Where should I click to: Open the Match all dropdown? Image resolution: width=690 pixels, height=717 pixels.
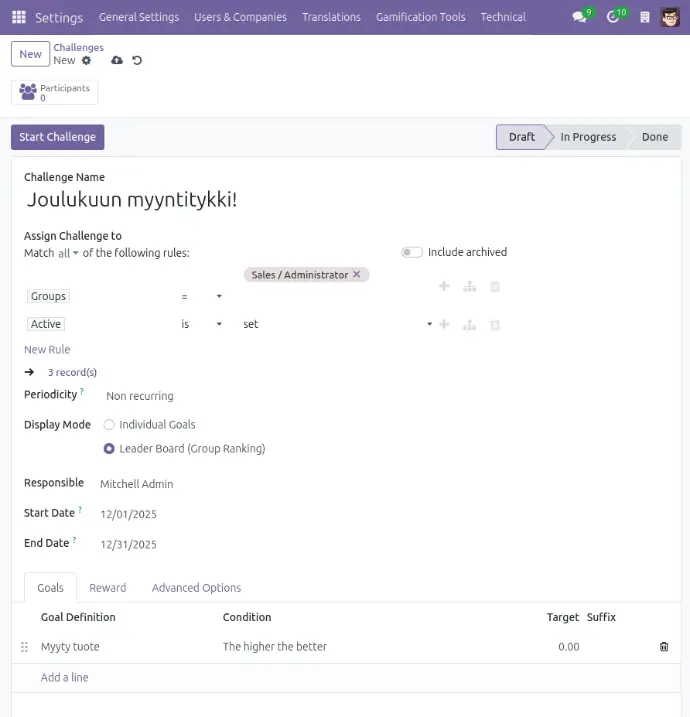(68, 254)
